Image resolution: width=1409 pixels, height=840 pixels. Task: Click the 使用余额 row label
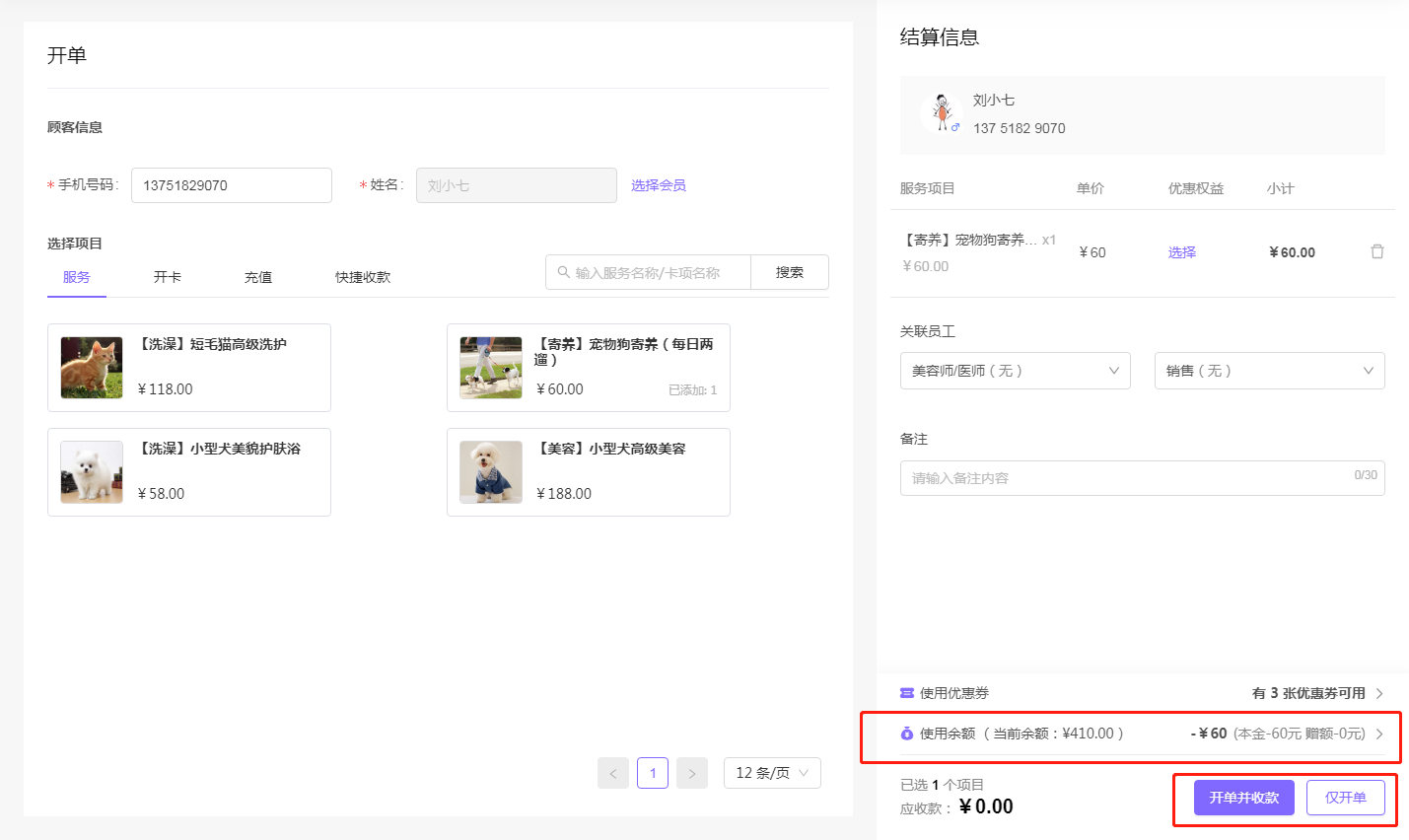click(948, 734)
